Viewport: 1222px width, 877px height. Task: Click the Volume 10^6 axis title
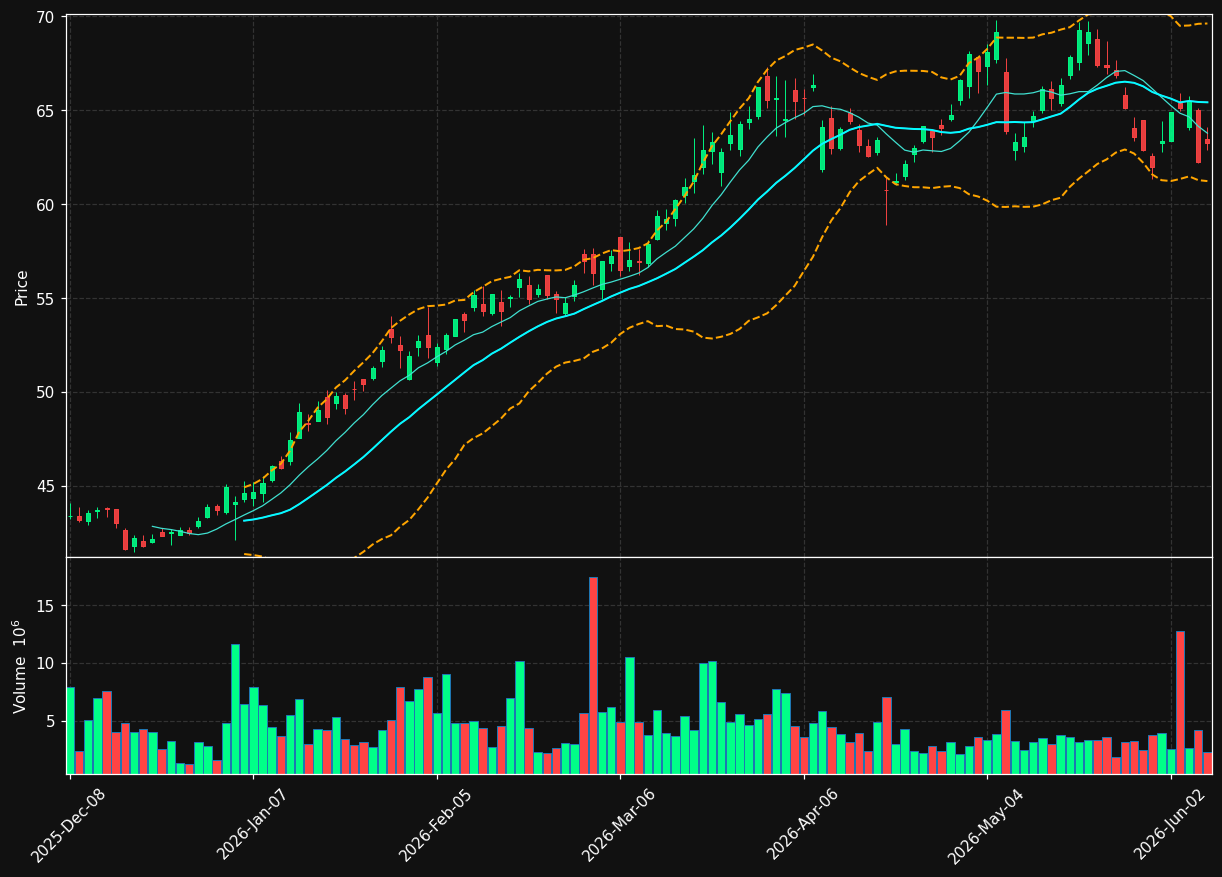coord(20,666)
